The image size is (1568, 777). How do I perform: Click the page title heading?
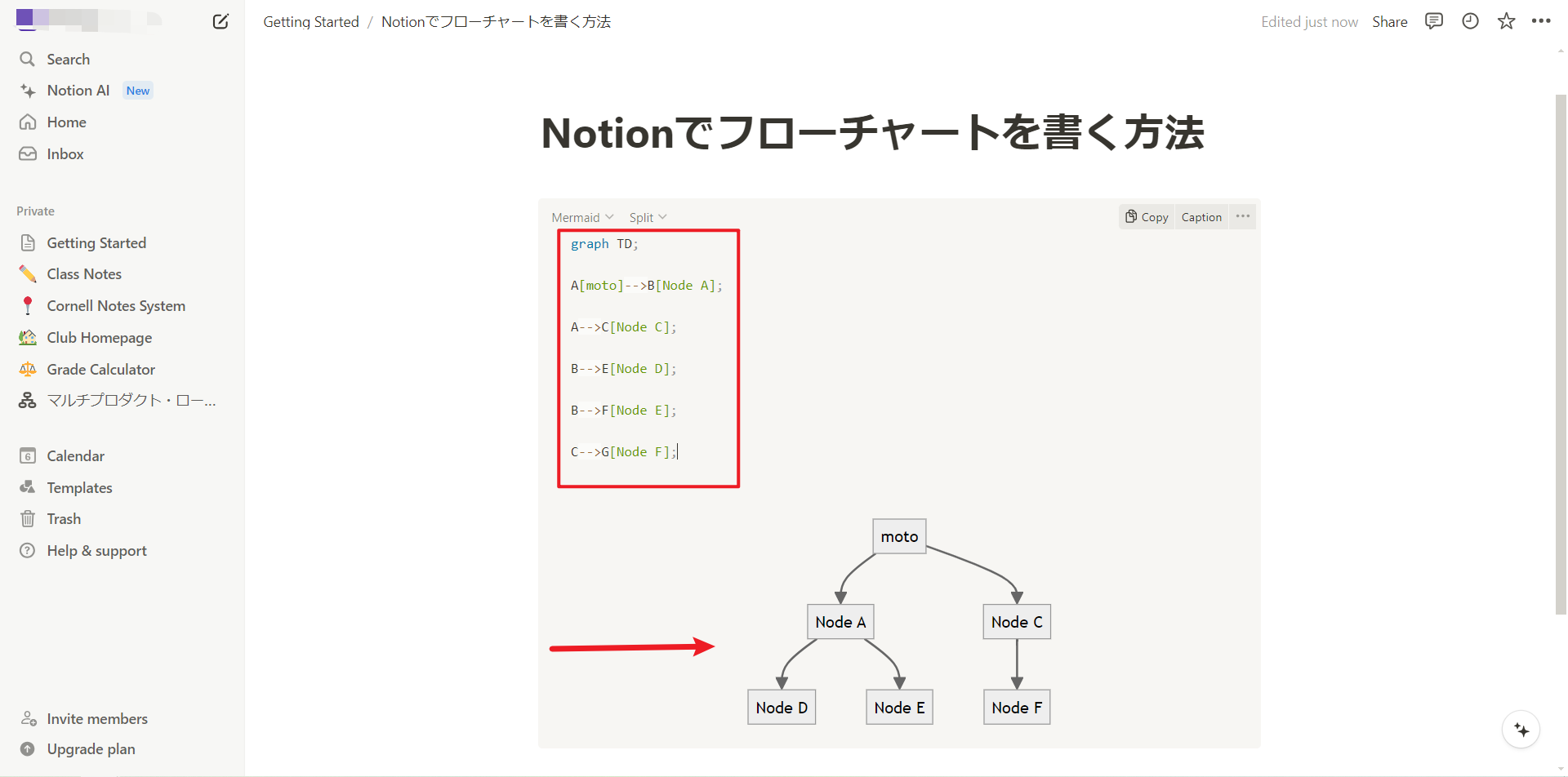(872, 133)
